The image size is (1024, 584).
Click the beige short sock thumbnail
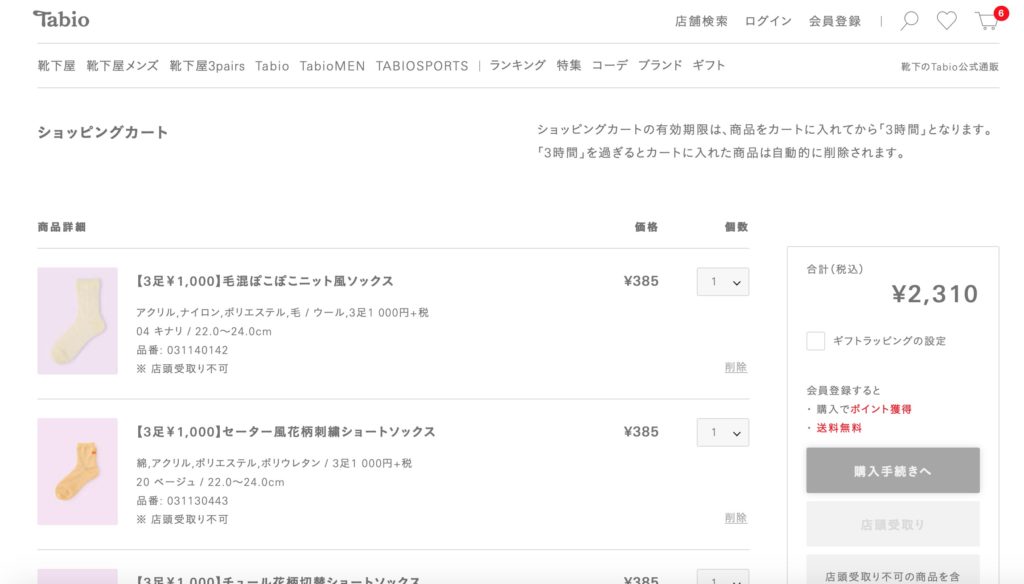[77, 472]
